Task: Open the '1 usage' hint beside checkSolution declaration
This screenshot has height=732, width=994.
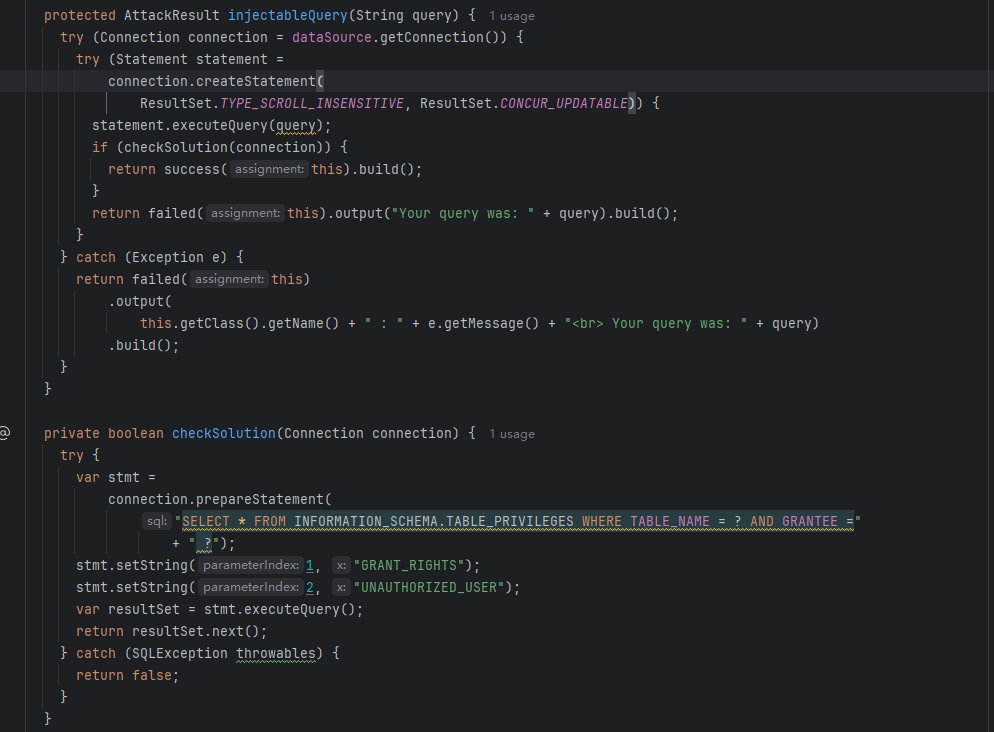Action: tap(512, 434)
